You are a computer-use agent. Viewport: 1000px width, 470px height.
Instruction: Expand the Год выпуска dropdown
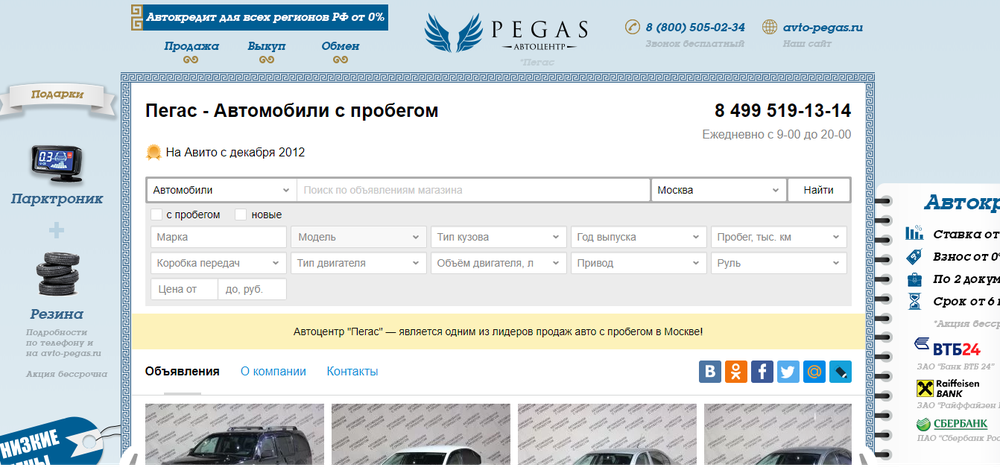(639, 237)
